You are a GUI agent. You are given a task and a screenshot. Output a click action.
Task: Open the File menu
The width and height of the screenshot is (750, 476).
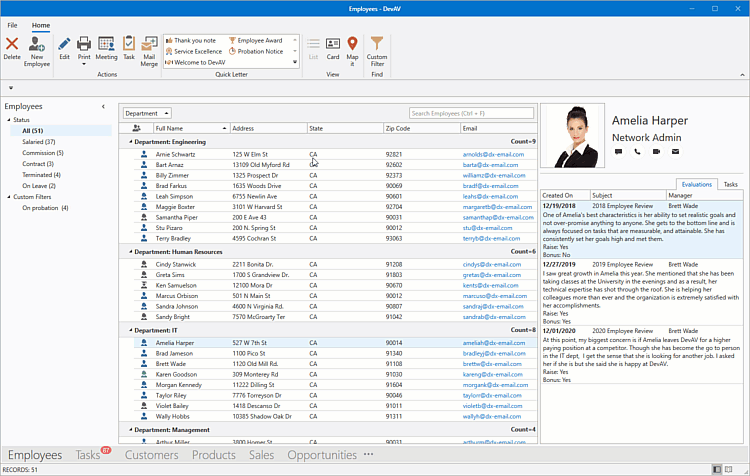pyautogui.click(x=13, y=24)
